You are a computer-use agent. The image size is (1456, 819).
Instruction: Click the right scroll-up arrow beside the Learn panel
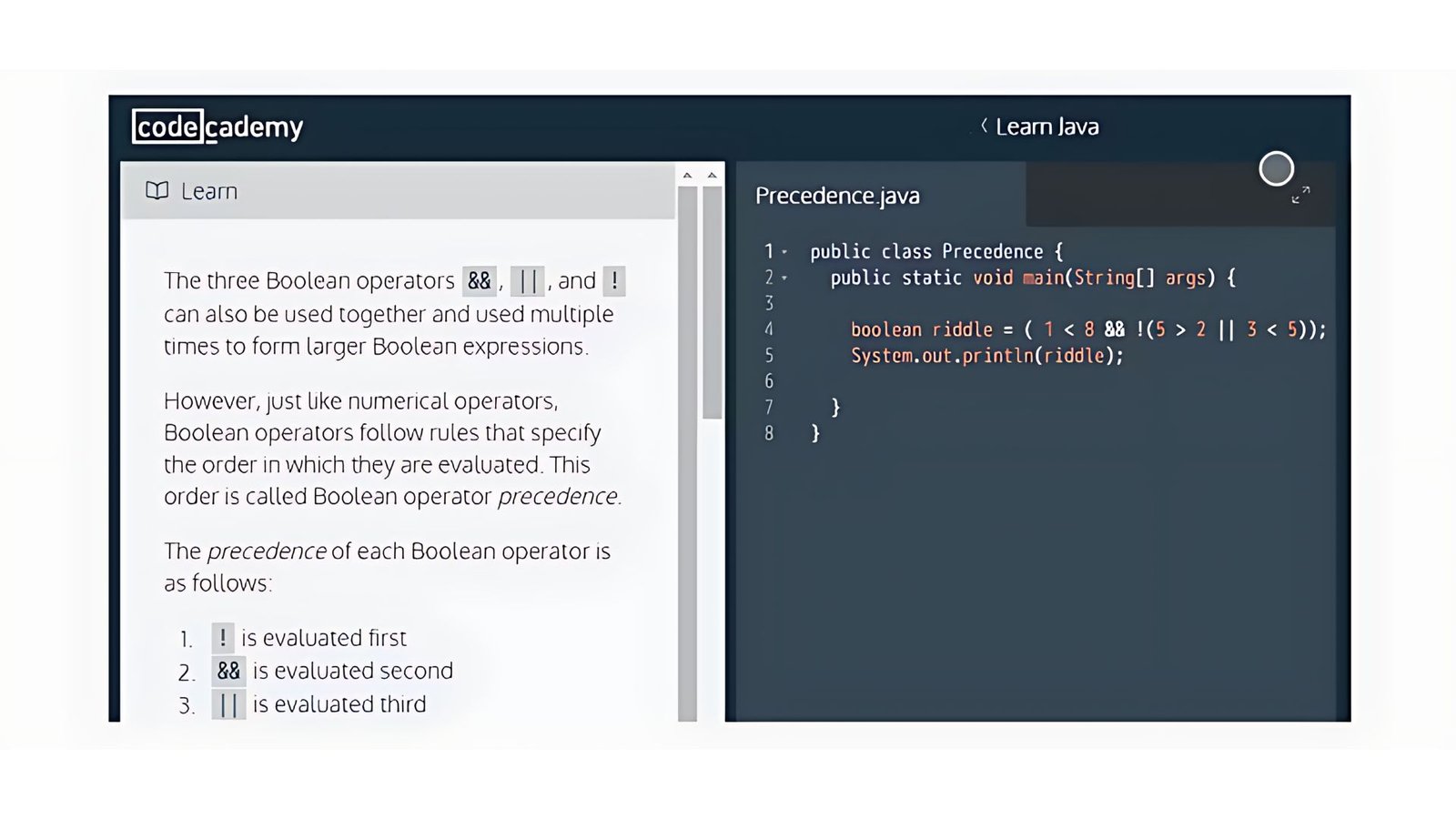tap(712, 175)
